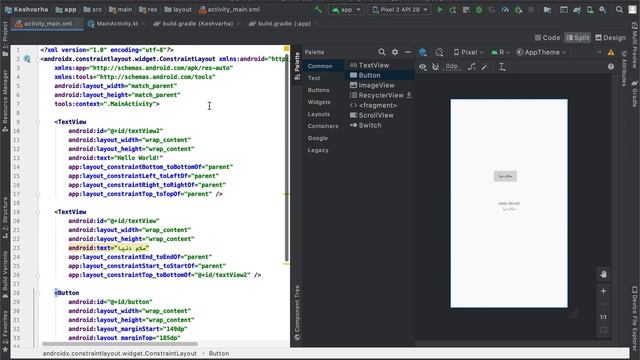Select Buttons palette category

318,90
